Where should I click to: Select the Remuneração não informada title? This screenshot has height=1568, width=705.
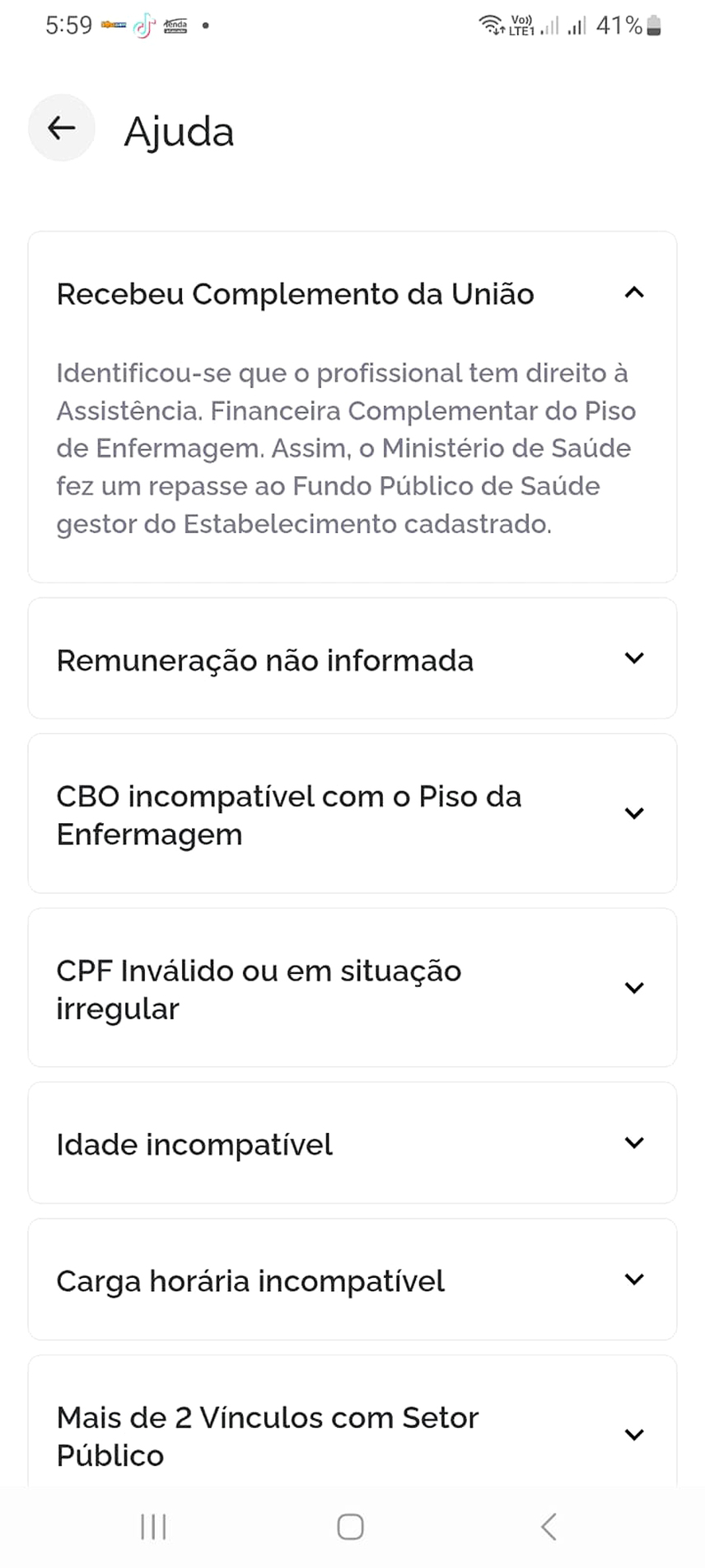pos(265,661)
